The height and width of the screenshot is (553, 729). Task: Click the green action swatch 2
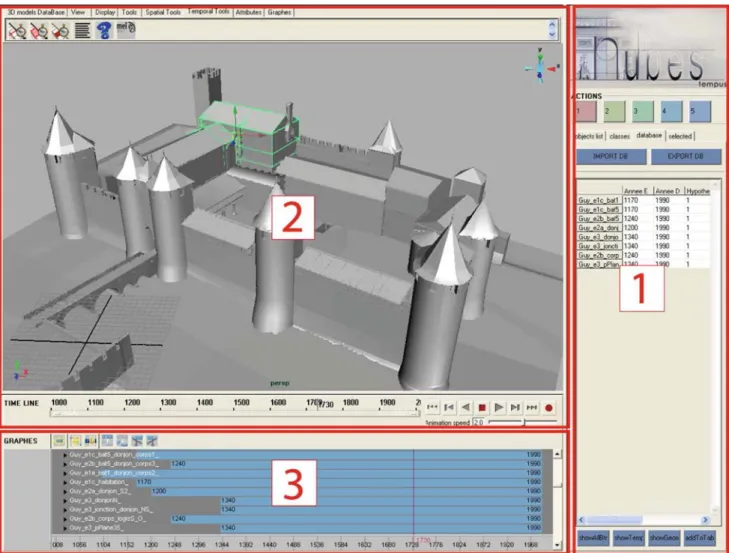(x=614, y=112)
